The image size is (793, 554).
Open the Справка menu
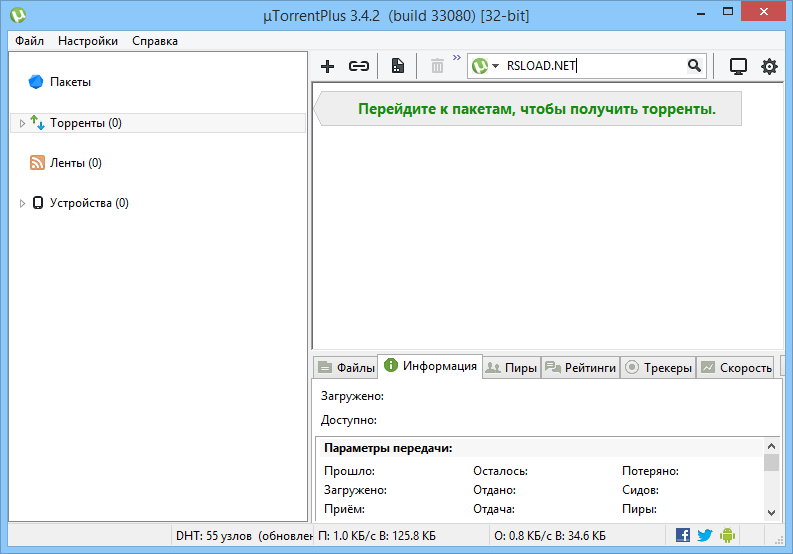[155, 41]
